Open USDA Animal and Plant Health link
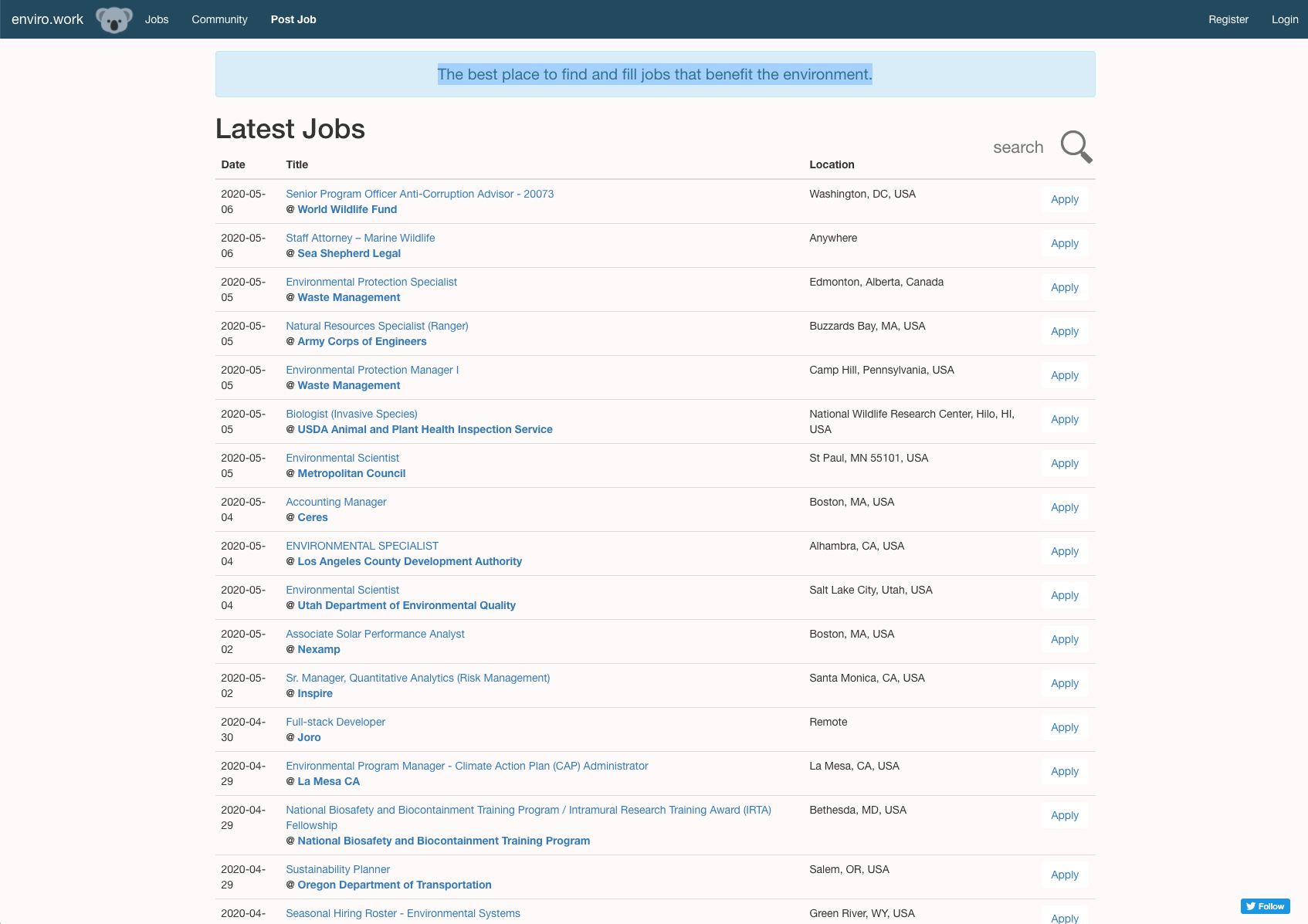 [425, 429]
